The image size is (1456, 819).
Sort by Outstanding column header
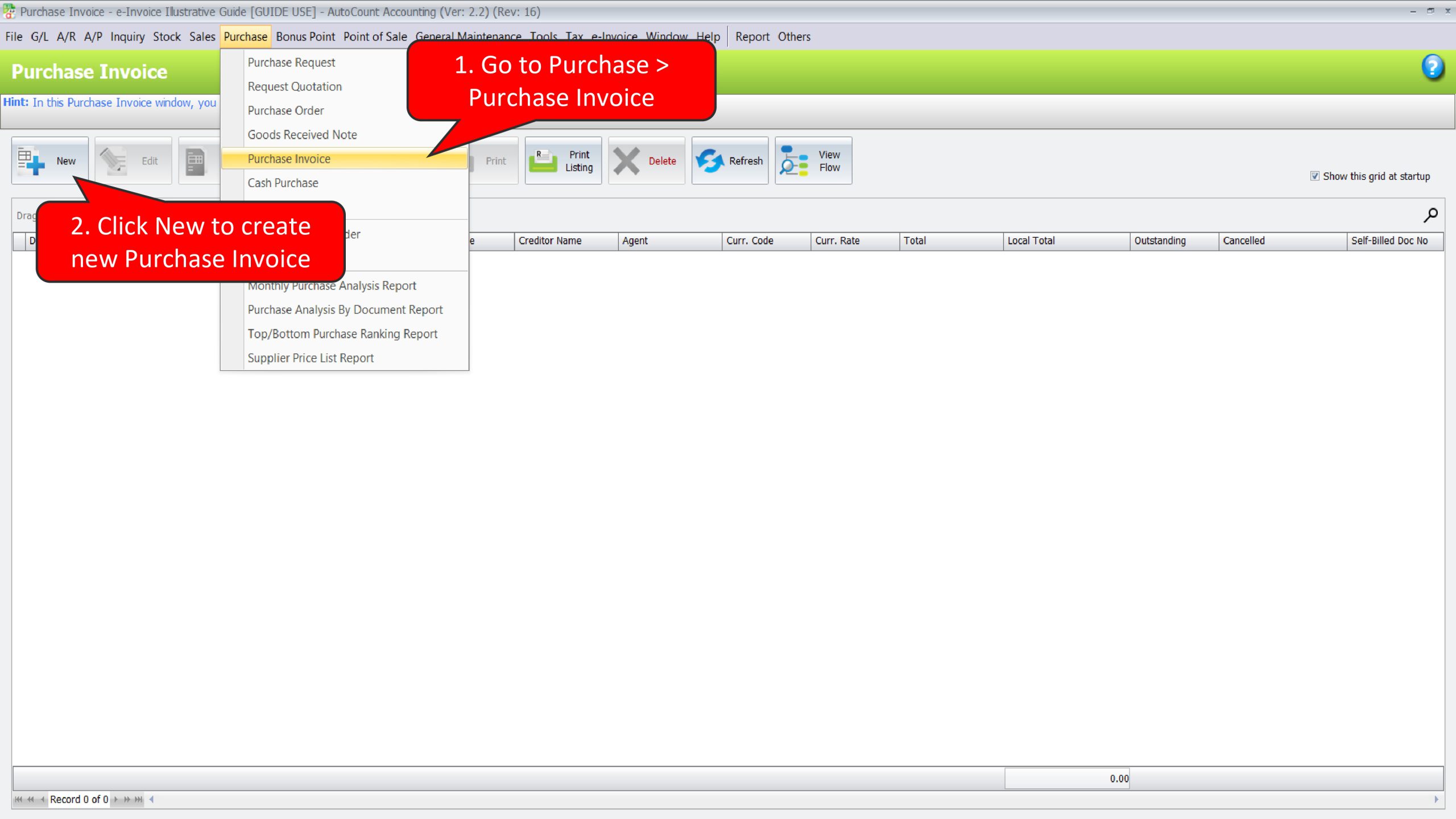(x=1174, y=241)
